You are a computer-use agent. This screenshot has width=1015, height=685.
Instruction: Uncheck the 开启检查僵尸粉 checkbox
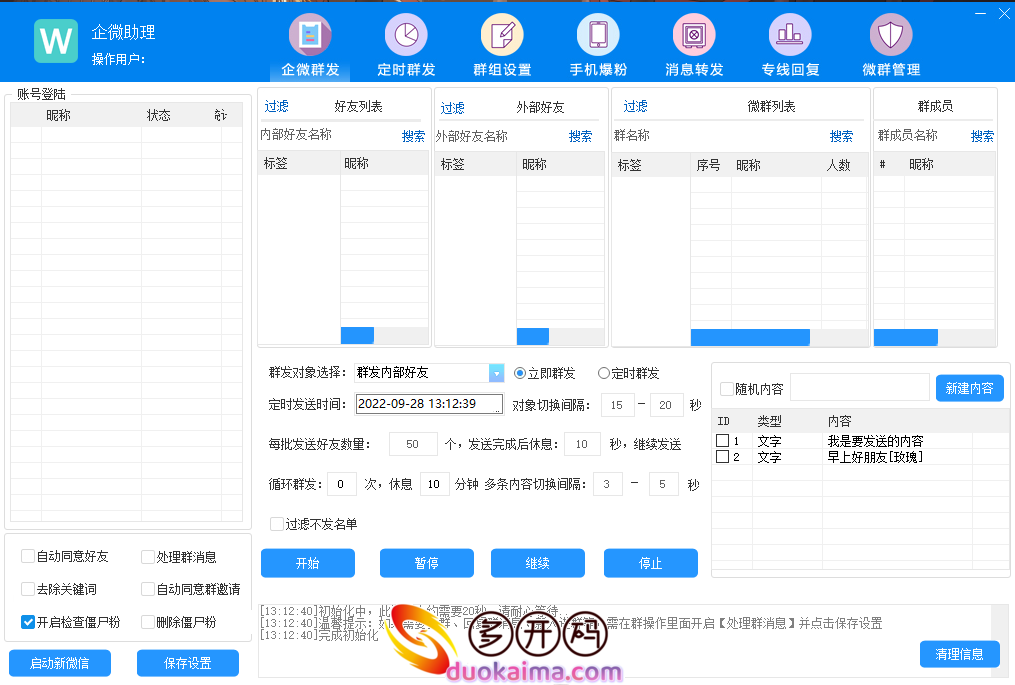28,622
